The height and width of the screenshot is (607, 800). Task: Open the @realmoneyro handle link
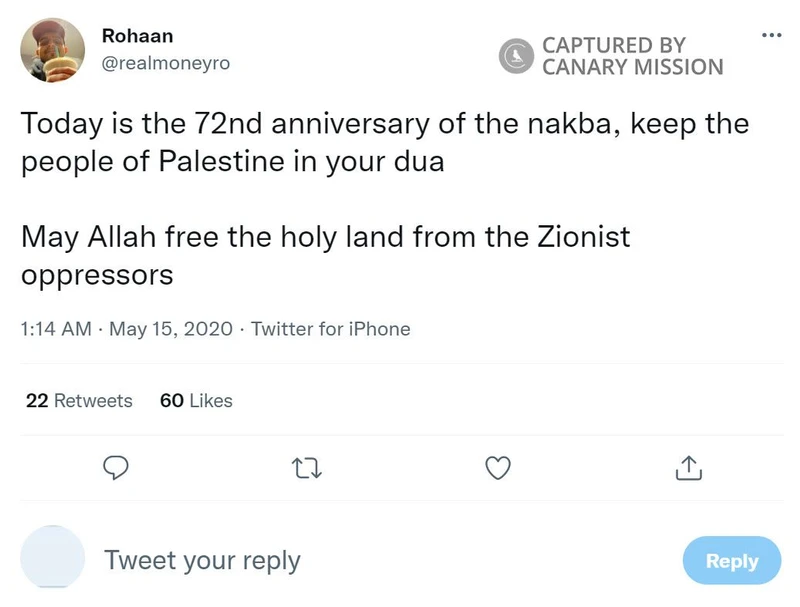166,63
